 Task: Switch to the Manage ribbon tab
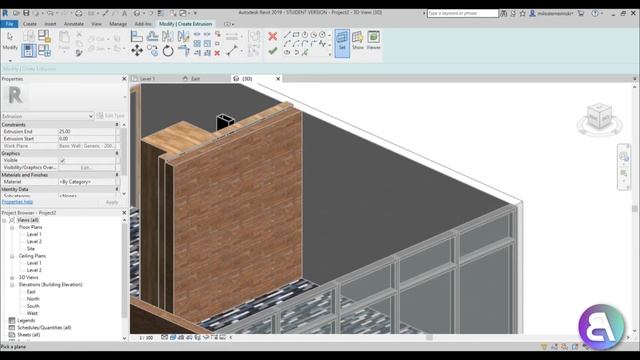coord(118,24)
